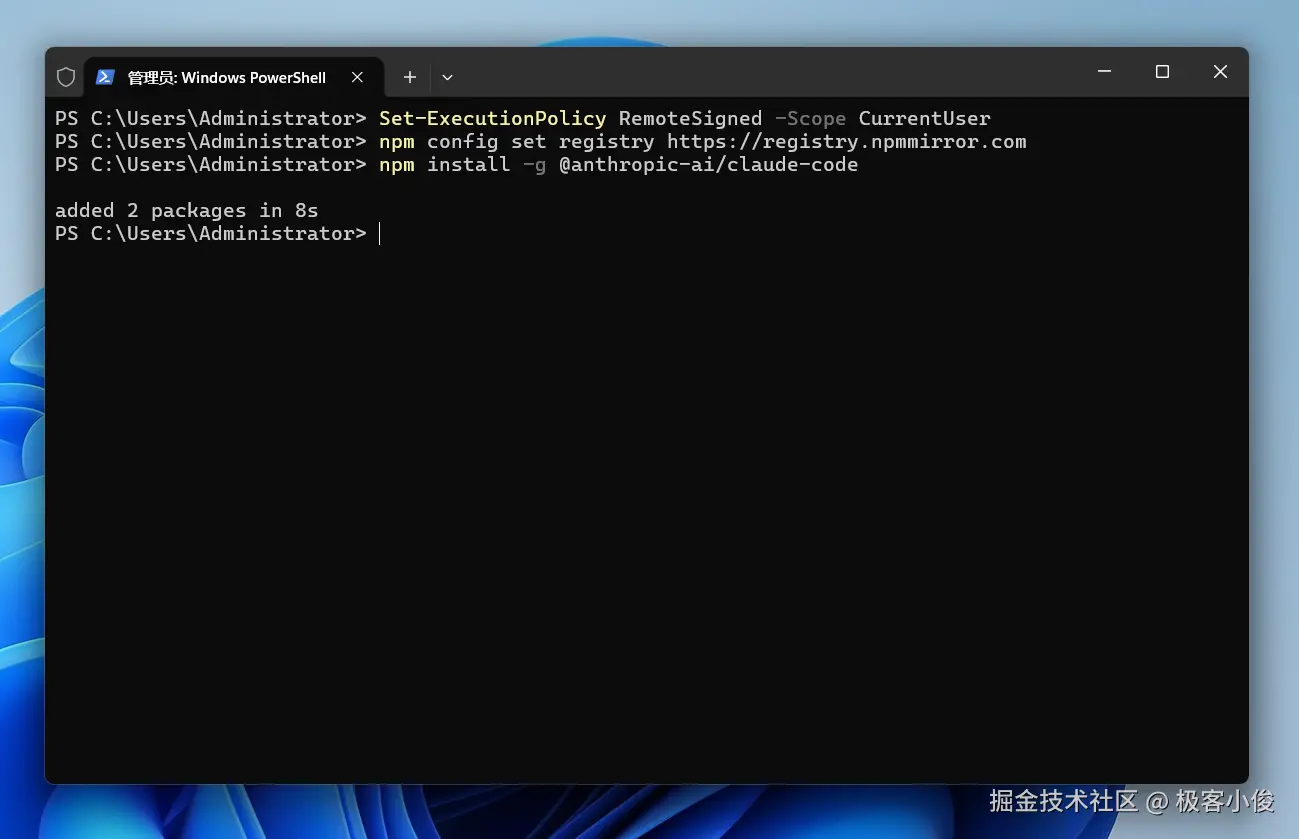Click the CurrentUser value text
This screenshot has height=839, width=1299.
point(924,118)
